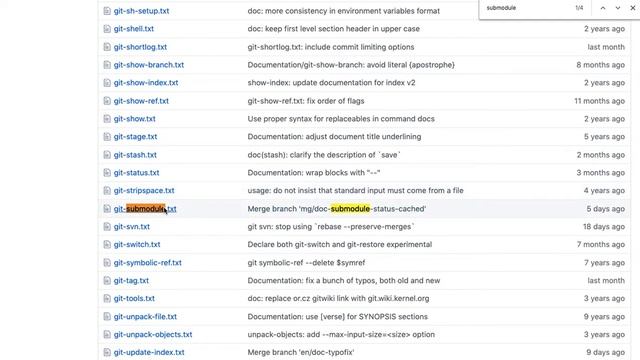640x360 pixels.
Task: Click the file icon beside git-show-ref.txt
Action: point(107,101)
